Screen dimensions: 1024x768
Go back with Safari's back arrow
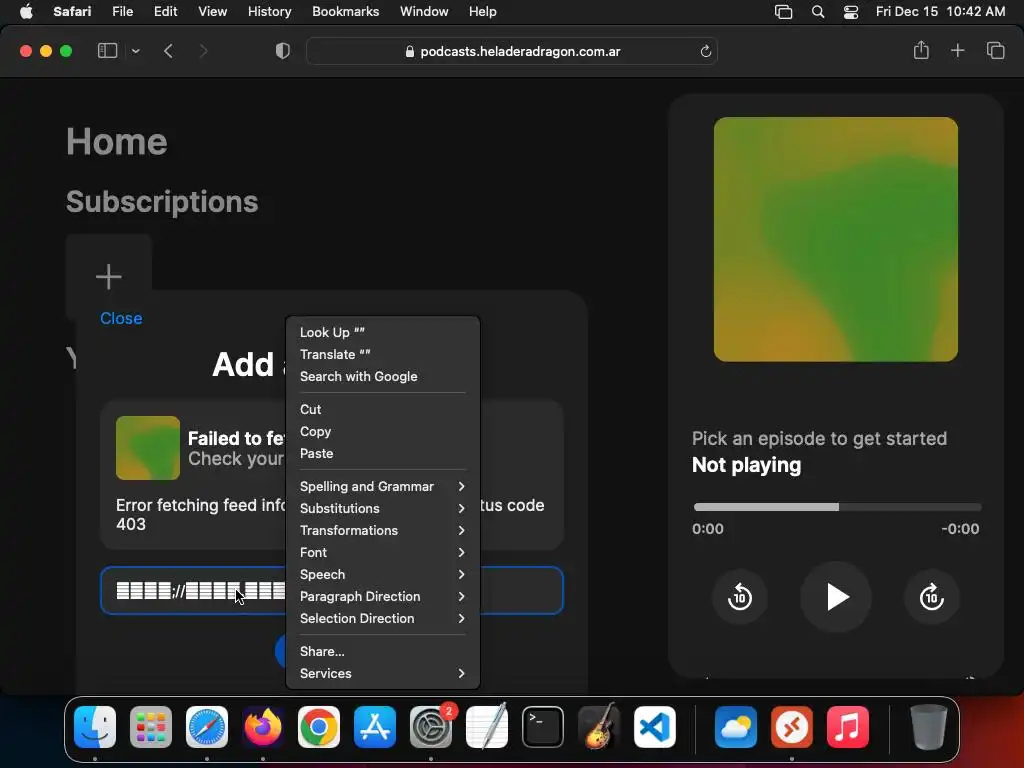[168, 51]
